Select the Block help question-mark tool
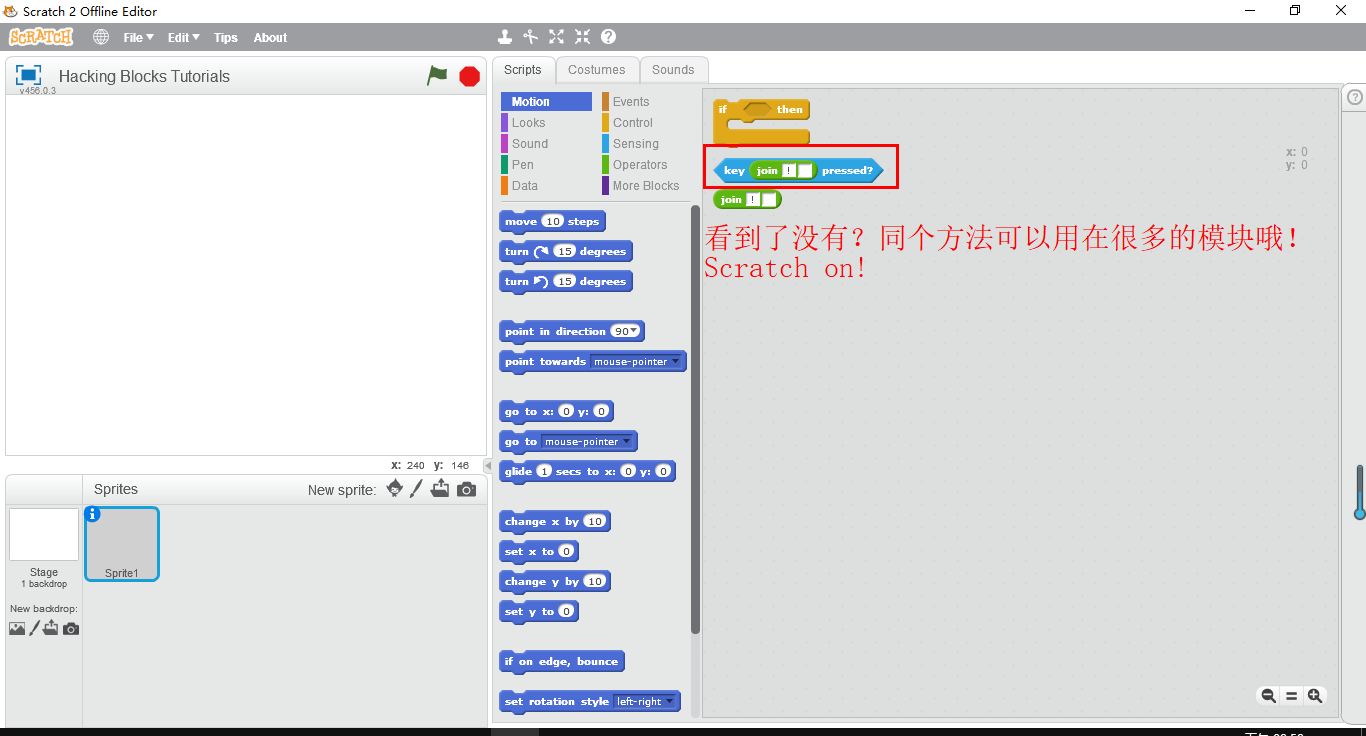Viewport: 1366px width, 736px height. coord(608,37)
